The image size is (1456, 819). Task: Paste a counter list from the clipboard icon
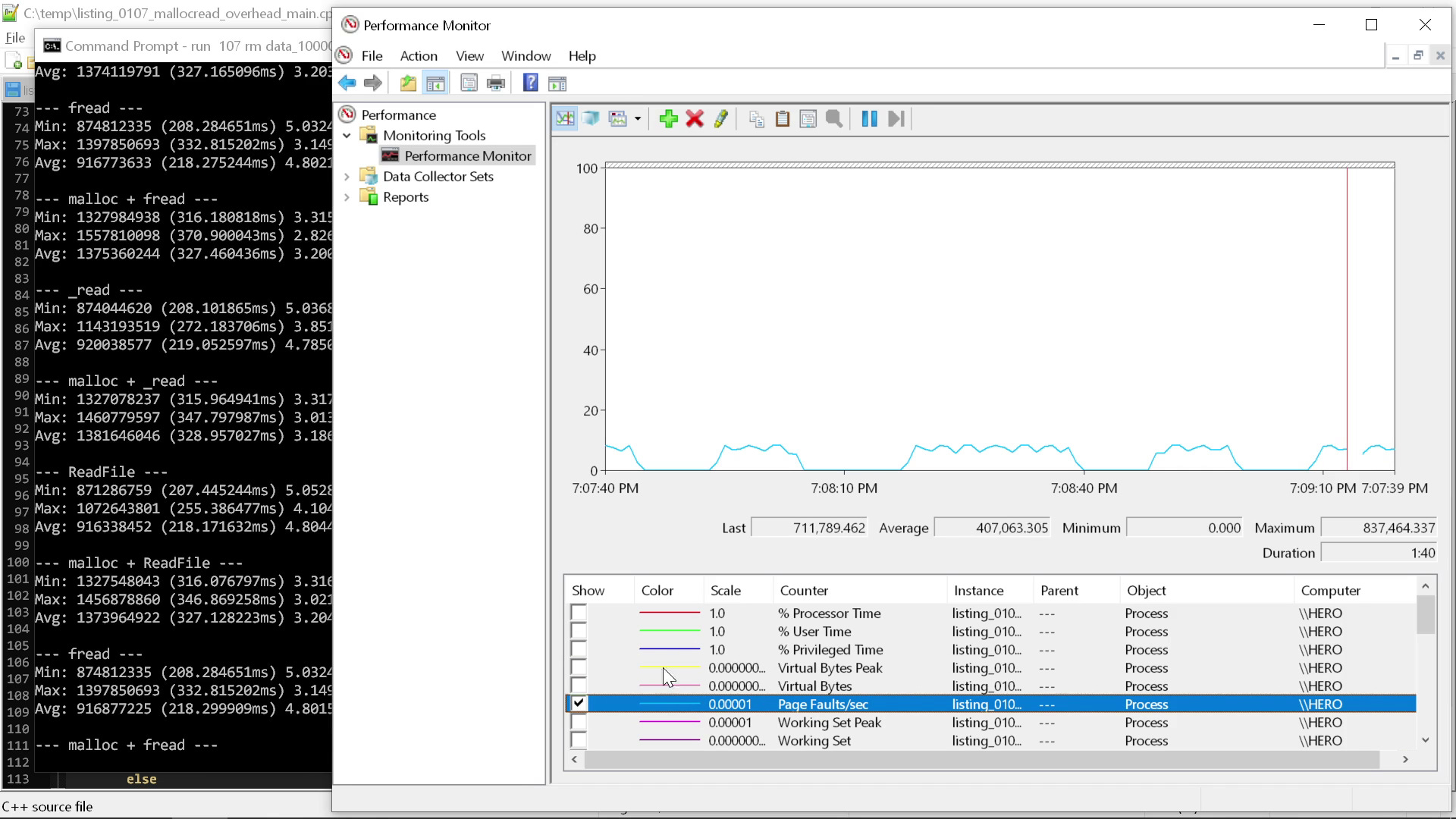click(782, 118)
